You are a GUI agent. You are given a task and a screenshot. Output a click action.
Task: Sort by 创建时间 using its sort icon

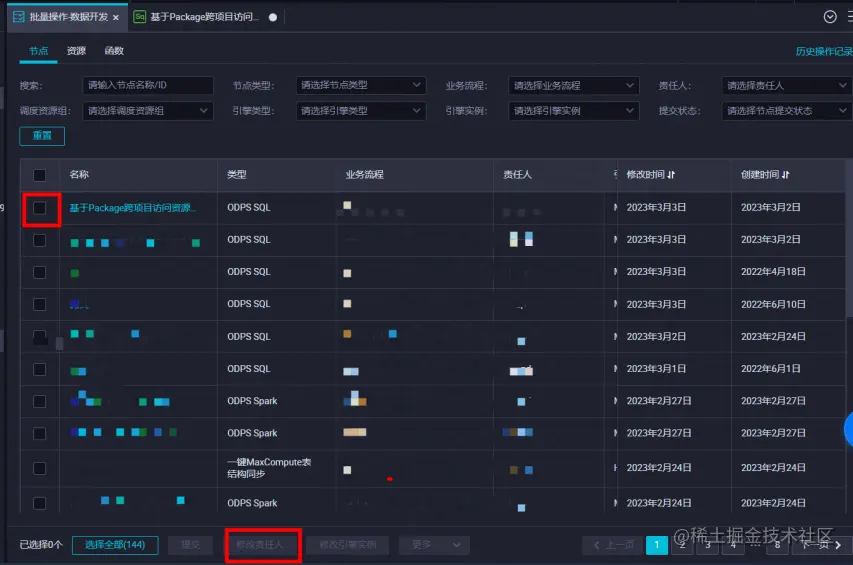coord(786,175)
